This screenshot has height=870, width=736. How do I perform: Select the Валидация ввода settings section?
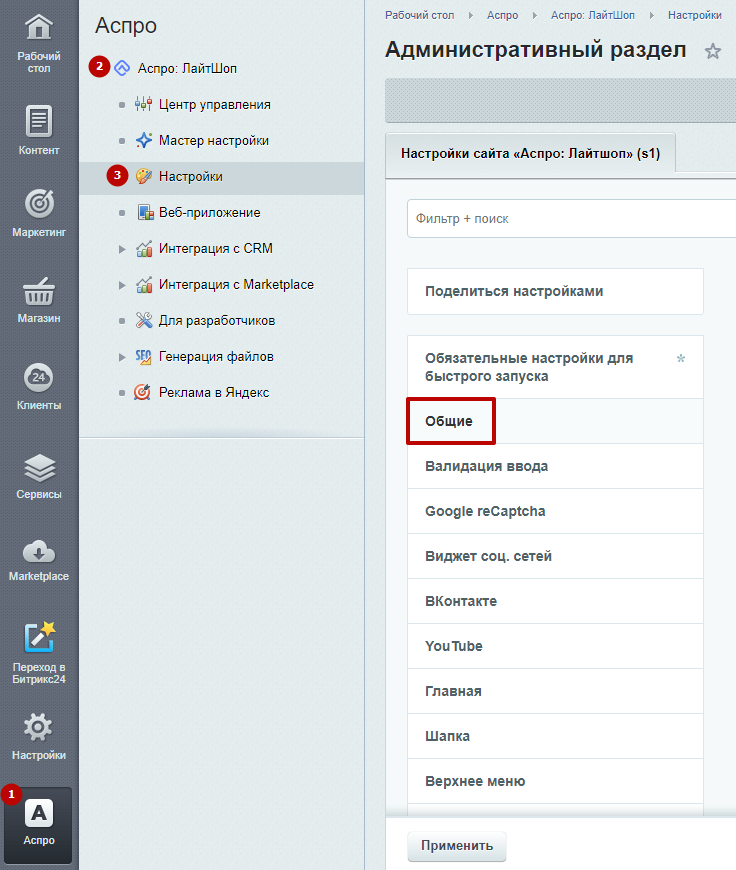[555, 466]
